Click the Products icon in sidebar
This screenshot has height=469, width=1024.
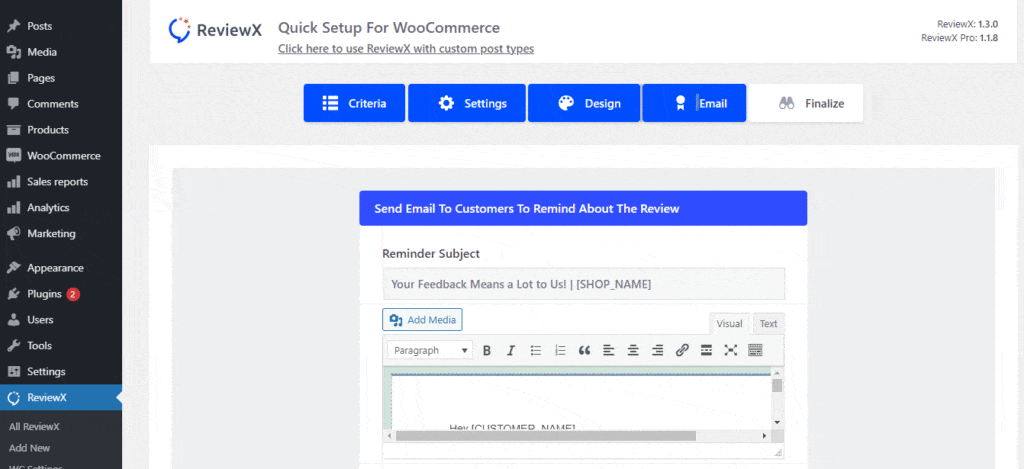point(13,130)
